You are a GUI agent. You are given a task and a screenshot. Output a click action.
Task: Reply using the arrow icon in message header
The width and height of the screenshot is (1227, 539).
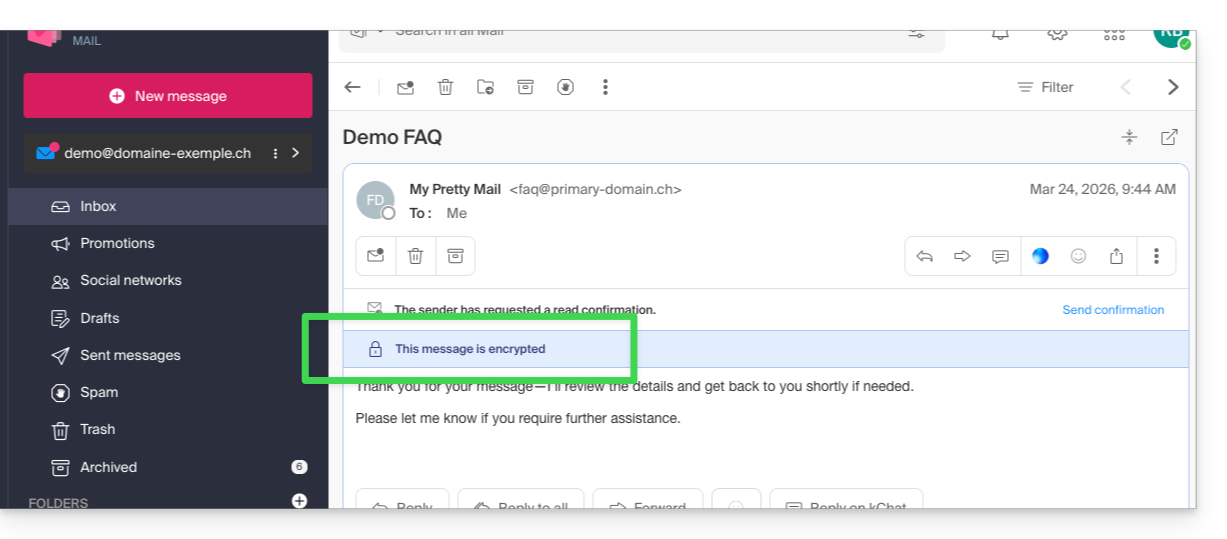click(925, 256)
